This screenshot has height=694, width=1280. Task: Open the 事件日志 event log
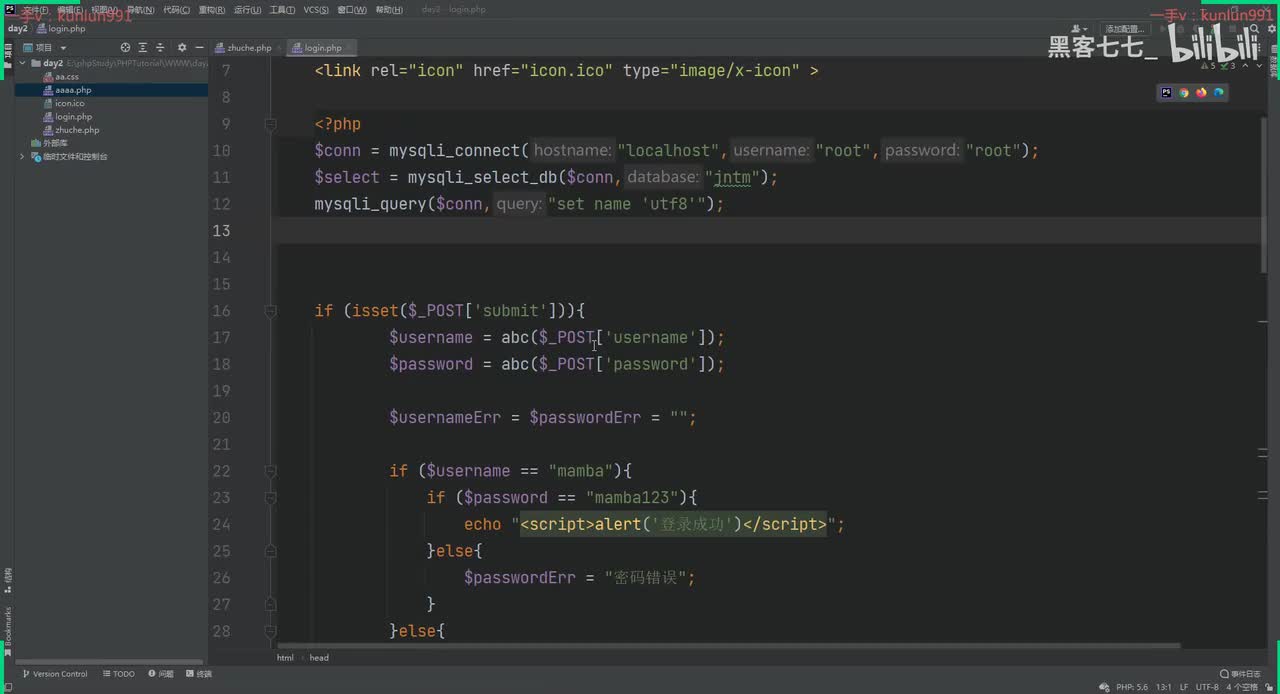pyautogui.click(x=1240, y=674)
